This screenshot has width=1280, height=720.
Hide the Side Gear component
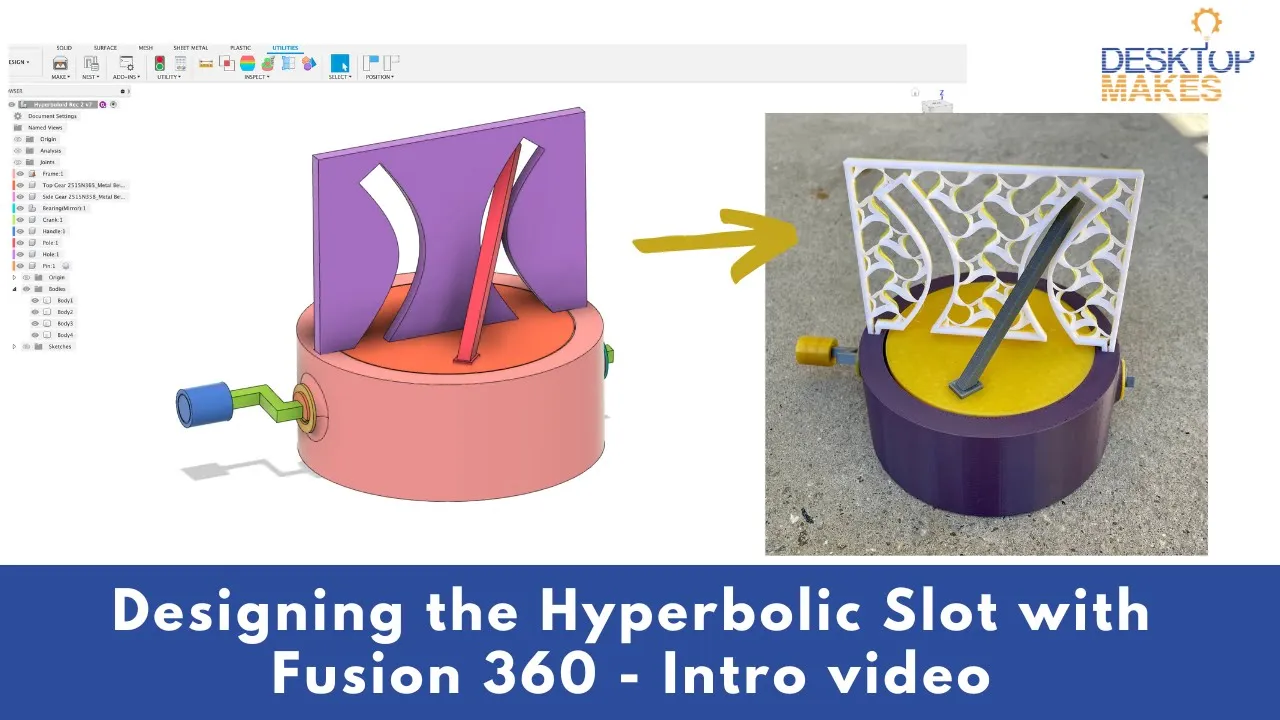20,196
